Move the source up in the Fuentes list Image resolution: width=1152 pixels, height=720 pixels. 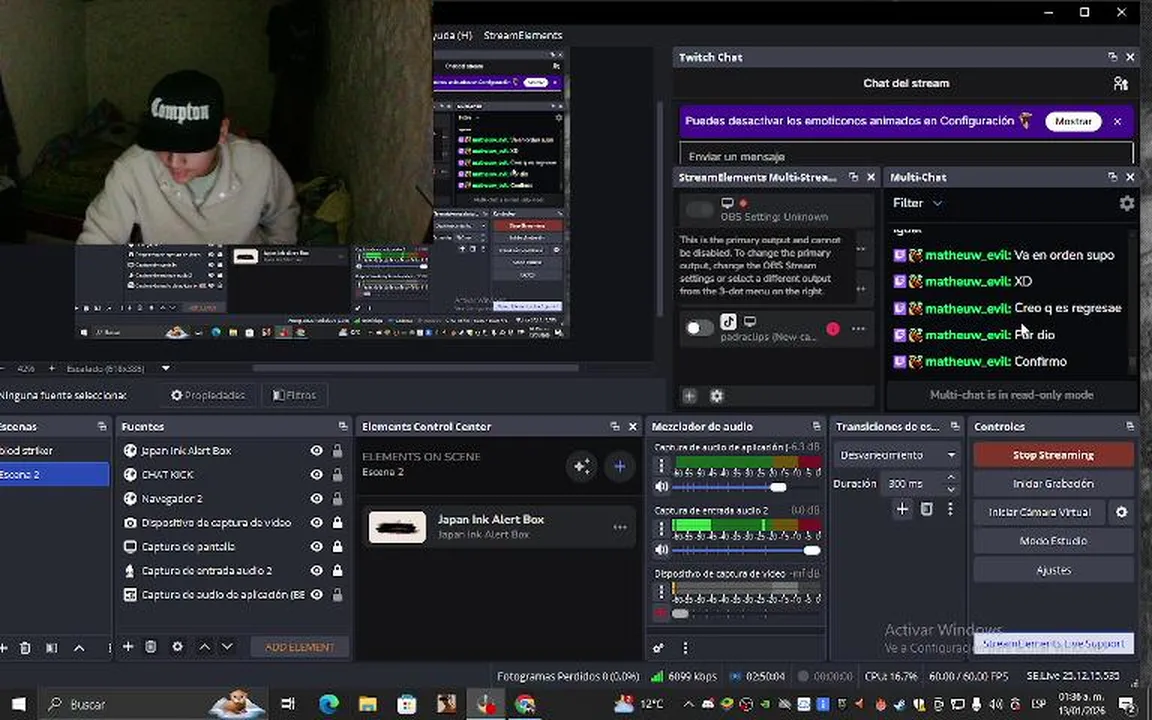[204, 647]
